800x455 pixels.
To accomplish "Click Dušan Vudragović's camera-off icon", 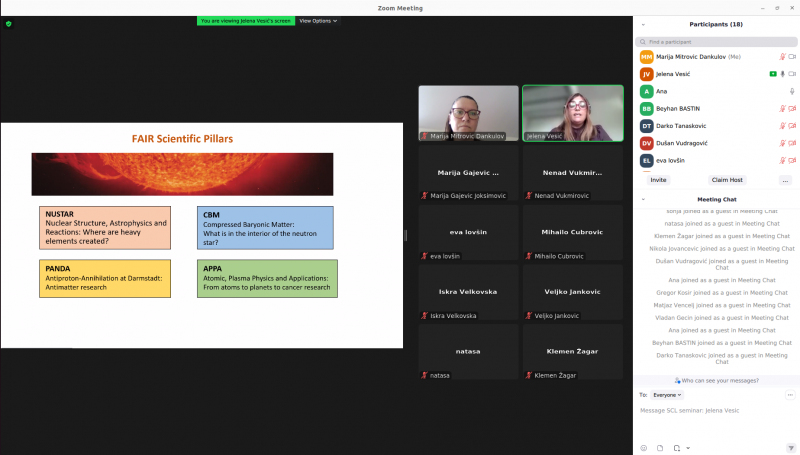I will point(792,143).
